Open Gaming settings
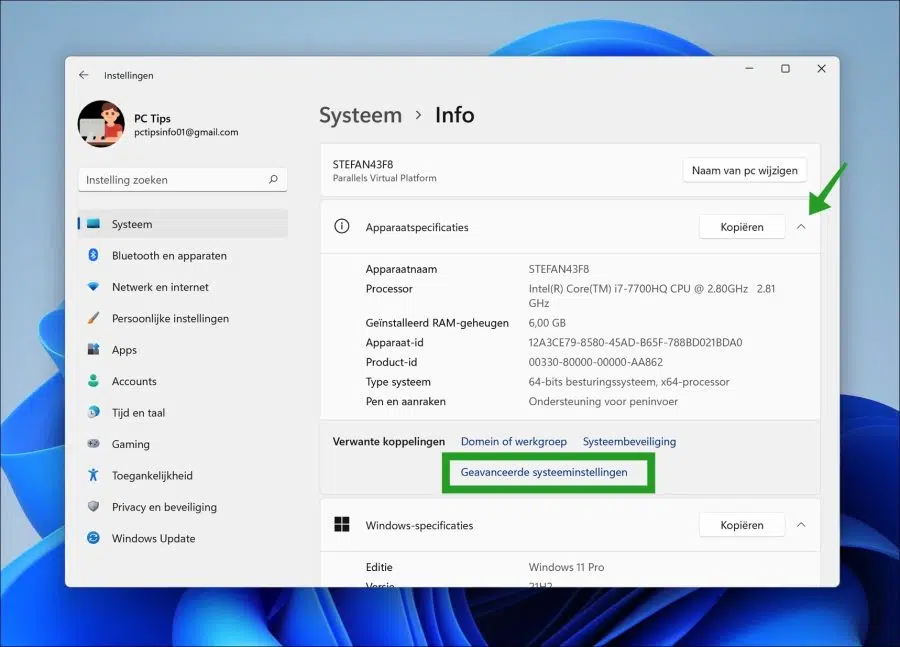The image size is (900, 647). (x=183, y=444)
